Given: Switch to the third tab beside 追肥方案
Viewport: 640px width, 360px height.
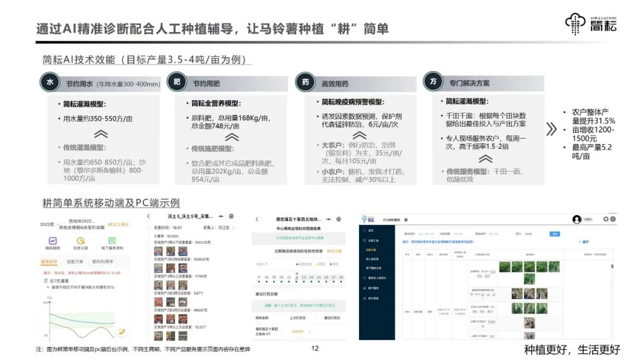Looking at the screenshot, I should tap(103, 262).
